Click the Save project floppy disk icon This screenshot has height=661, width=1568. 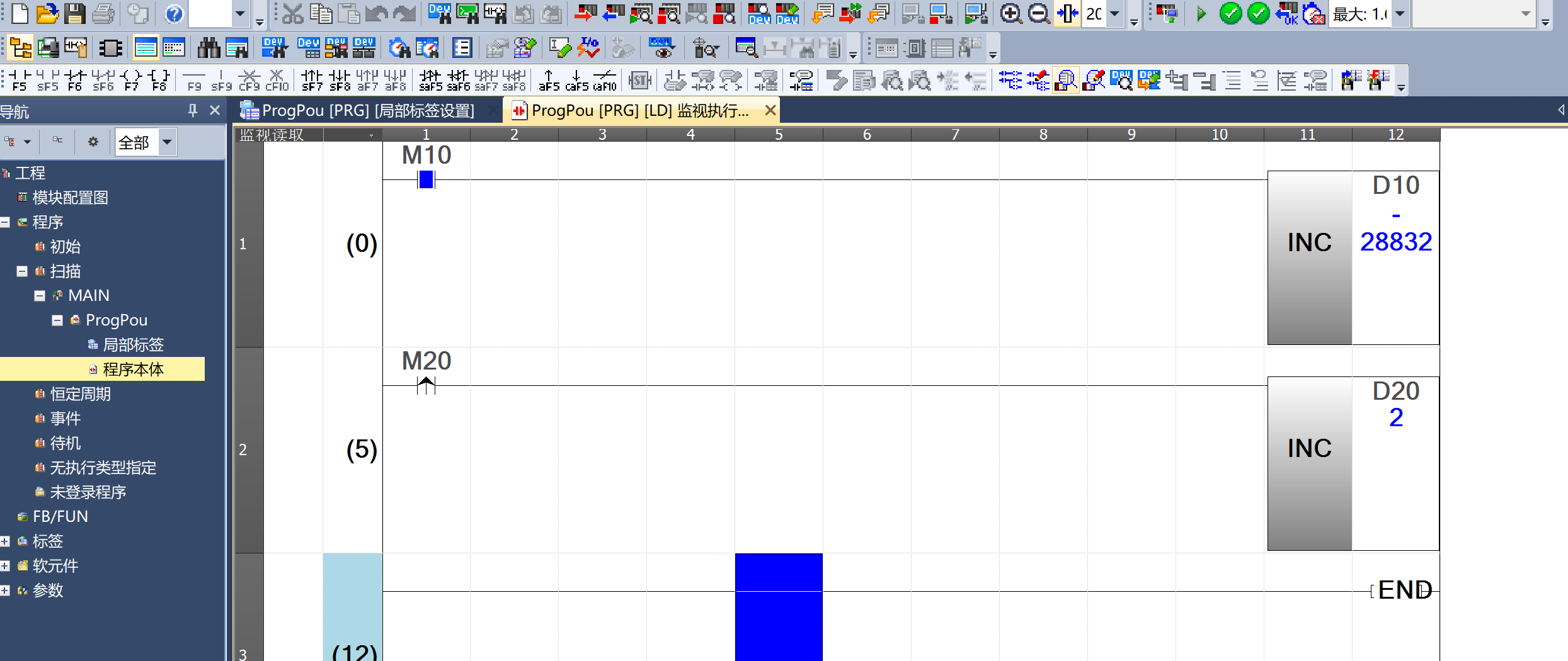(x=74, y=13)
